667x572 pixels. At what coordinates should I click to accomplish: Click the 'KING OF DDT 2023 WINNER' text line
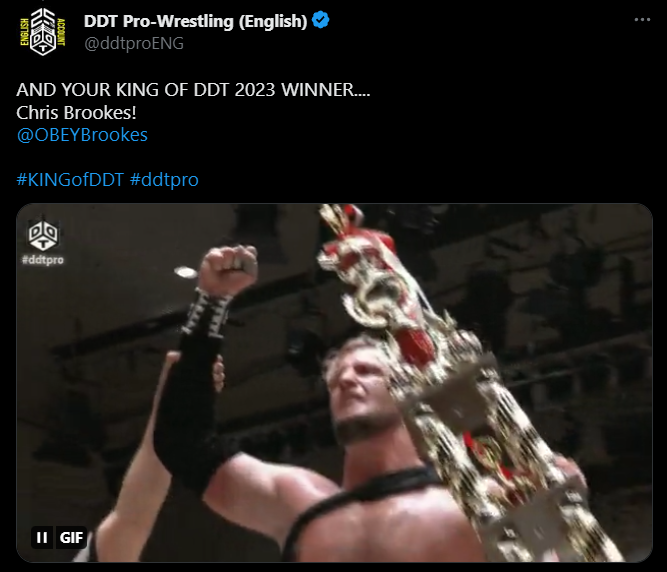(x=193, y=90)
